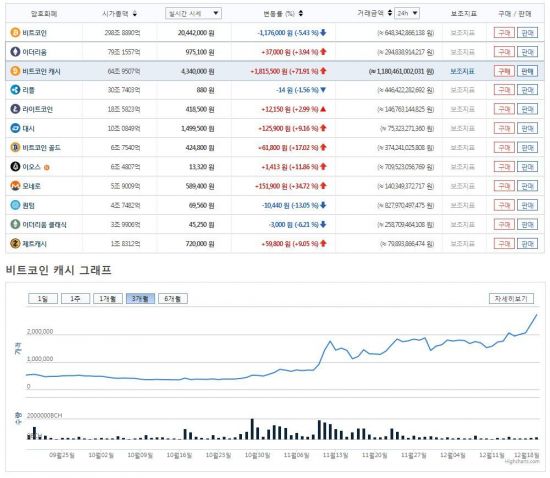Click the sell (판매) button for 대시
This screenshot has height=478, width=550.
click(x=527, y=128)
